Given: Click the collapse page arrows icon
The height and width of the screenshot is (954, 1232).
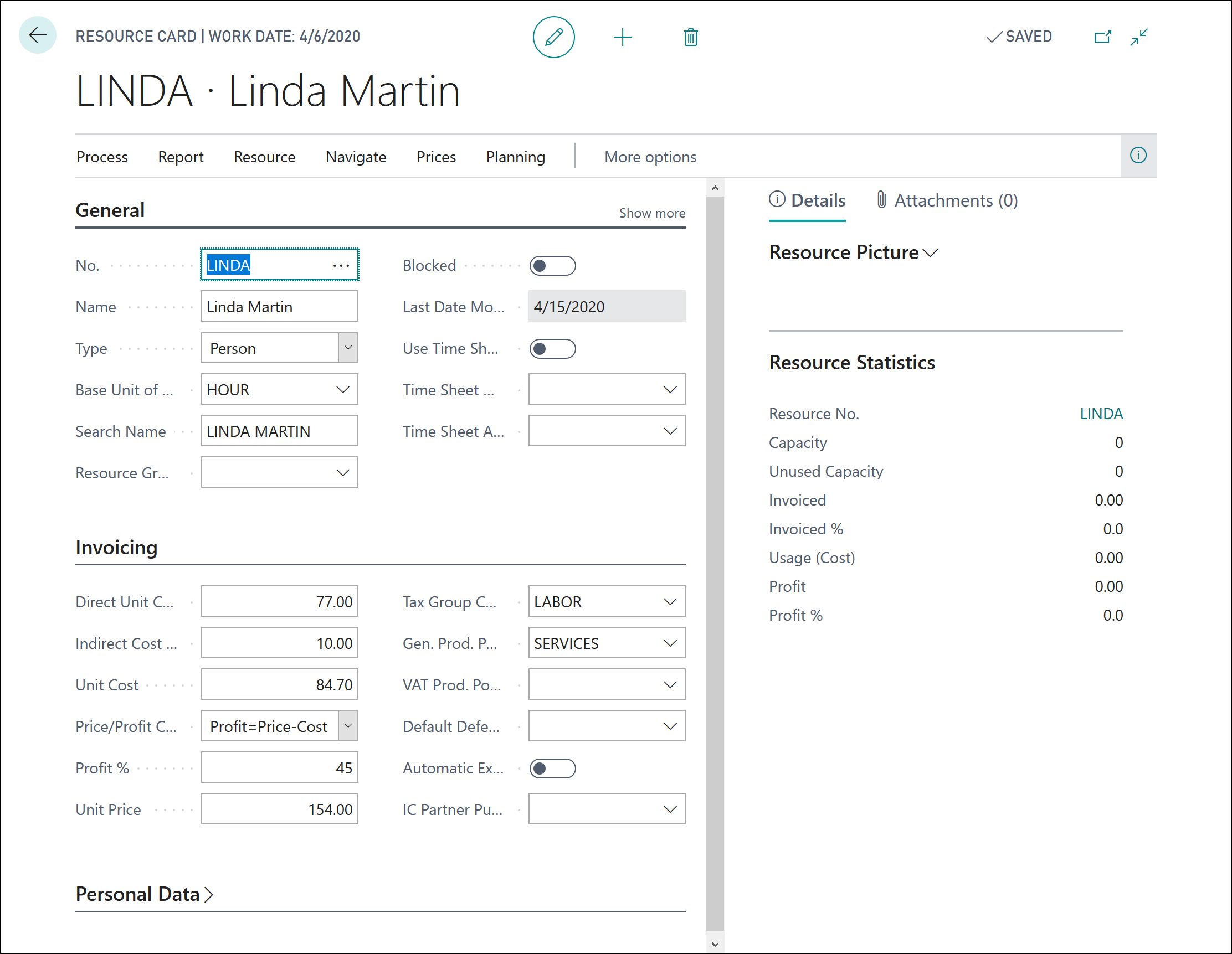Looking at the screenshot, I should tap(1138, 37).
